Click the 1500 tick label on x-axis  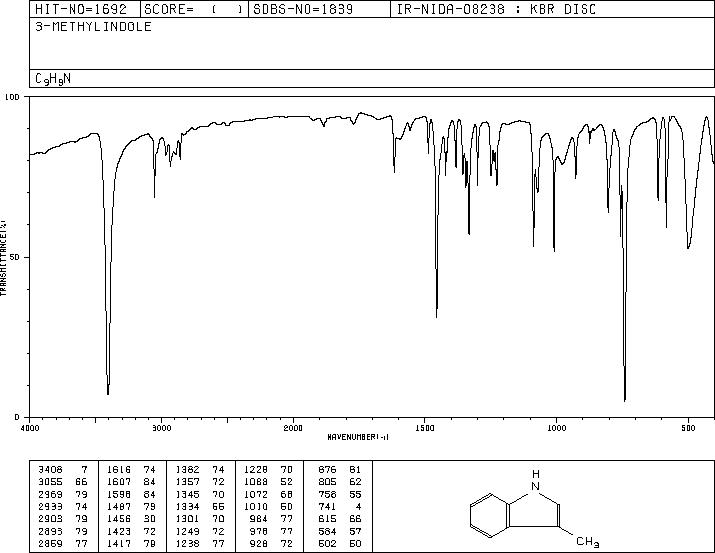pyautogui.click(x=425, y=428)
